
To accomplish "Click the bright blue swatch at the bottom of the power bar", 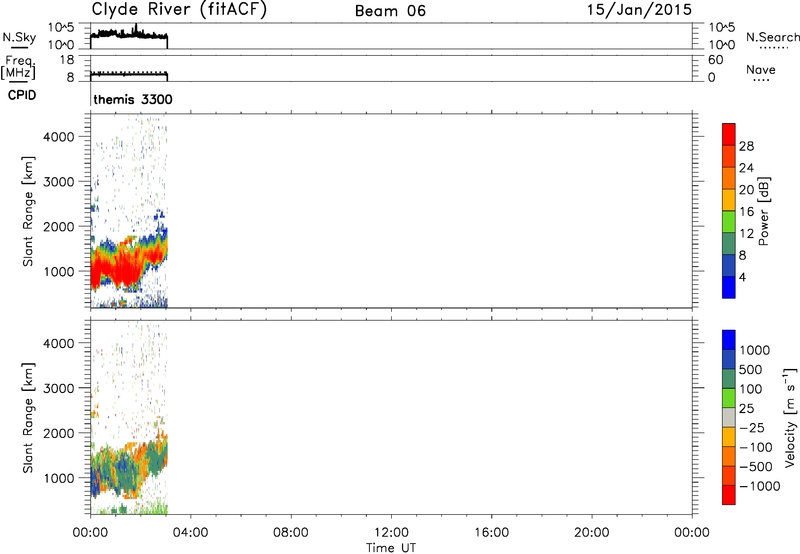I will tap(729, 287).
